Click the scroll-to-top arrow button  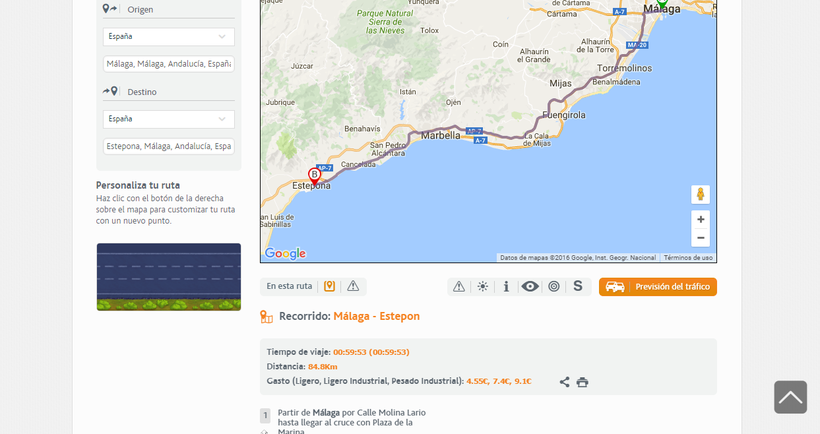point(790,397)
